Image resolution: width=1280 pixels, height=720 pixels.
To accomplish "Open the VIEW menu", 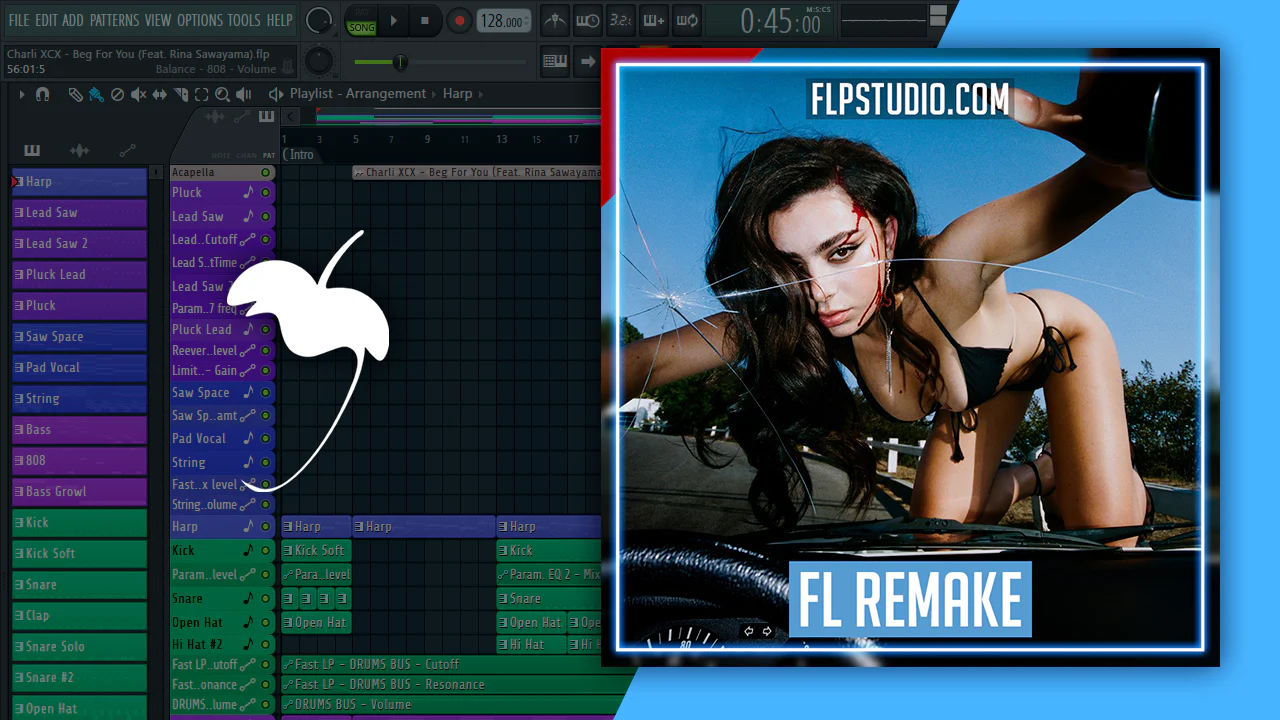I will [x=158, y=20].
